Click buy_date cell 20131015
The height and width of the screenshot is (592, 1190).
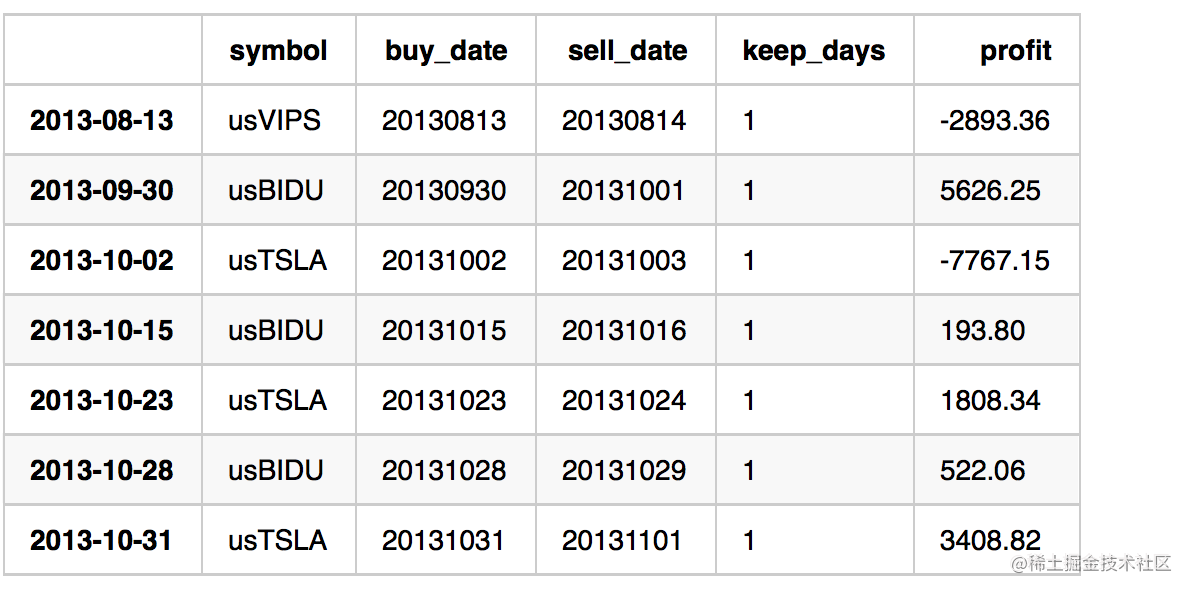tap(444, 331)
